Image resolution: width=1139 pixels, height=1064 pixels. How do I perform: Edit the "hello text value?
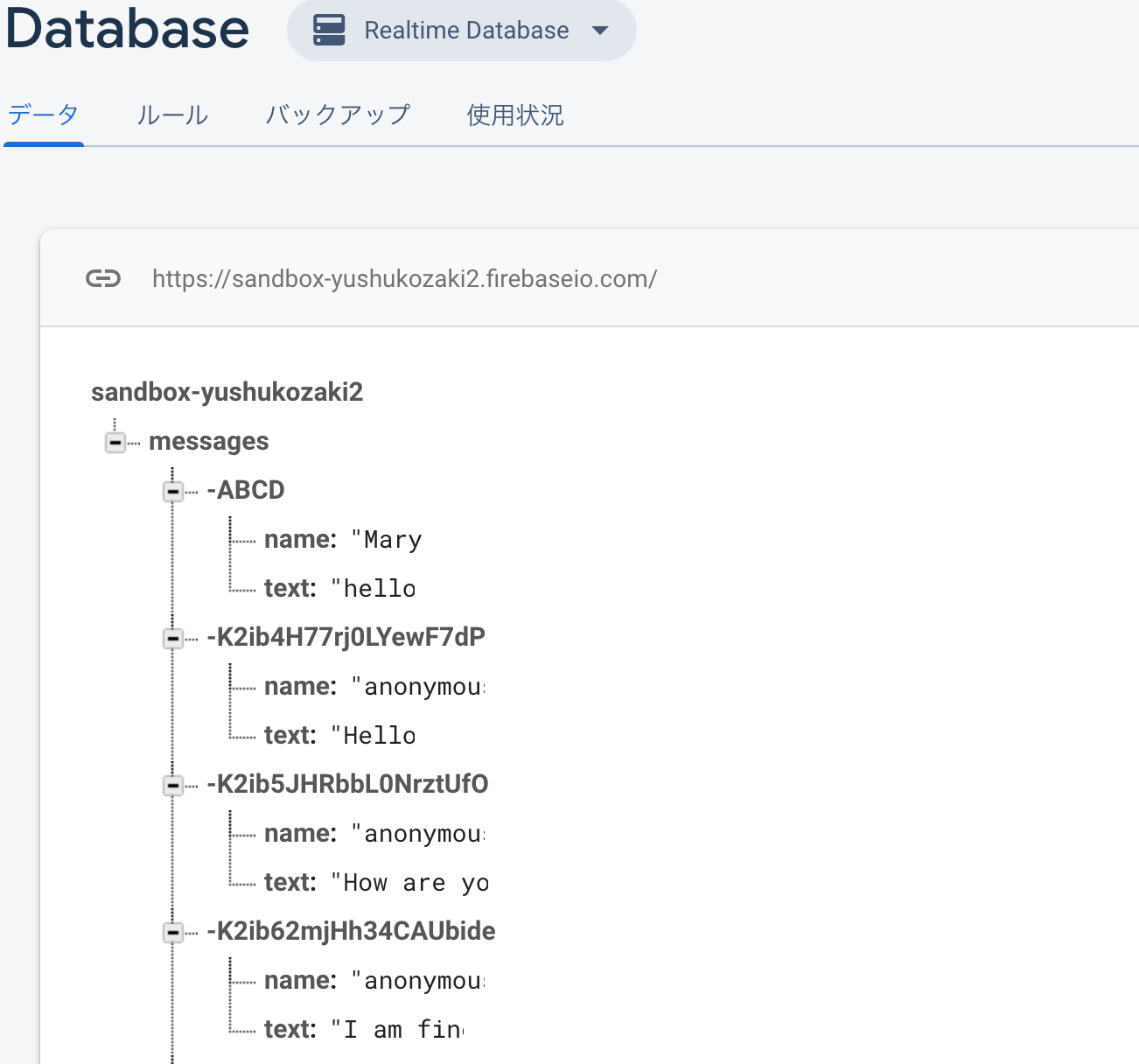374,588
